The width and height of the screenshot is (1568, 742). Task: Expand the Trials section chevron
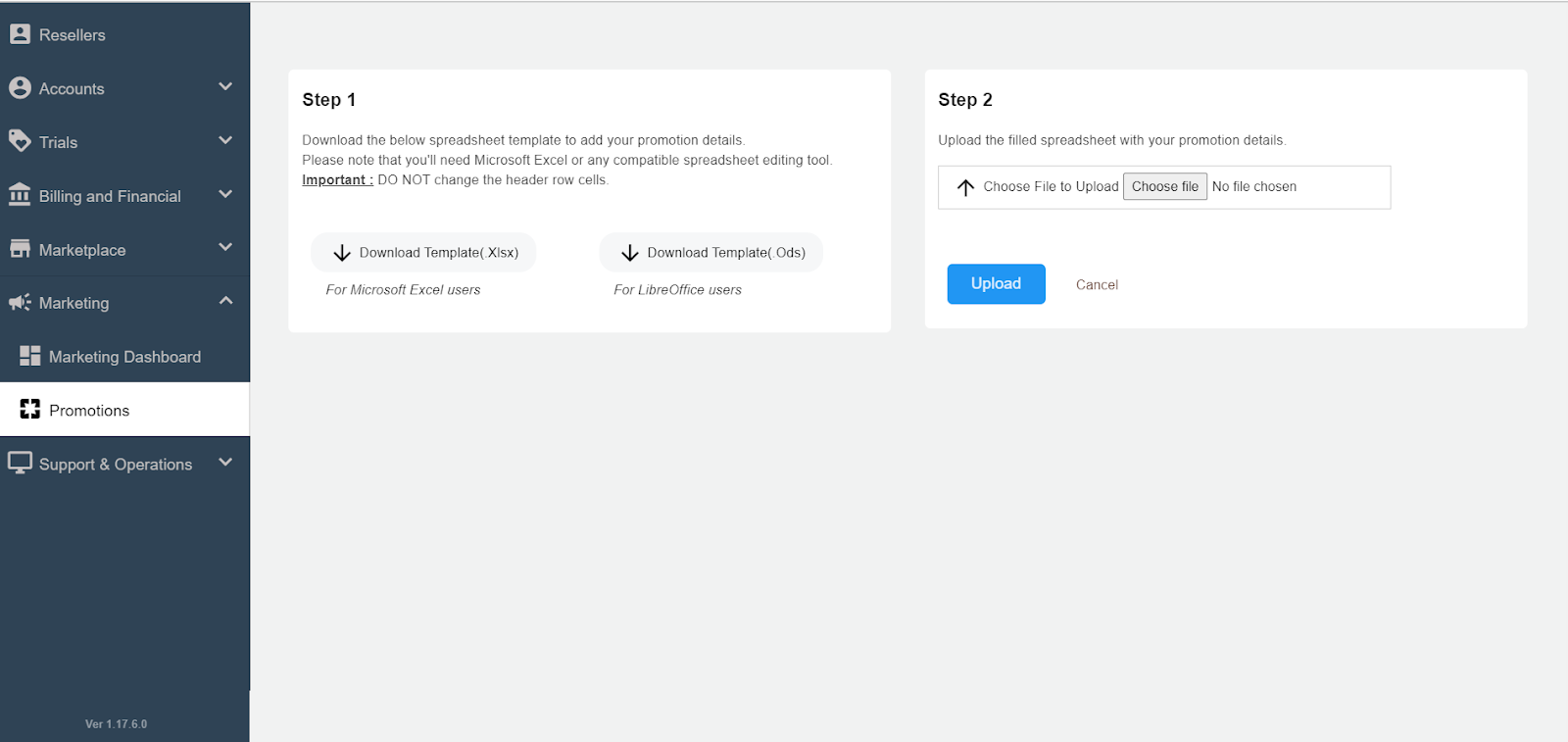tap(225, 141)
